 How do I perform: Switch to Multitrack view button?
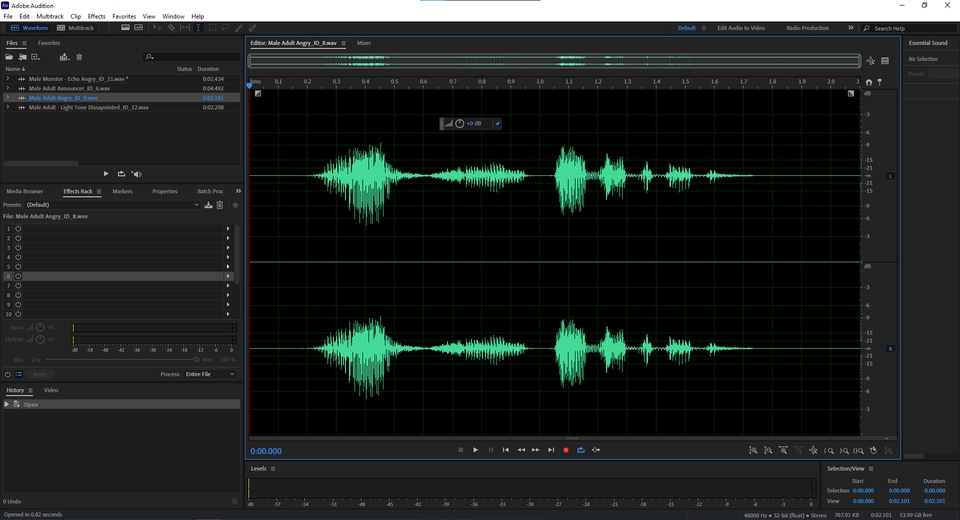point(76,28)
